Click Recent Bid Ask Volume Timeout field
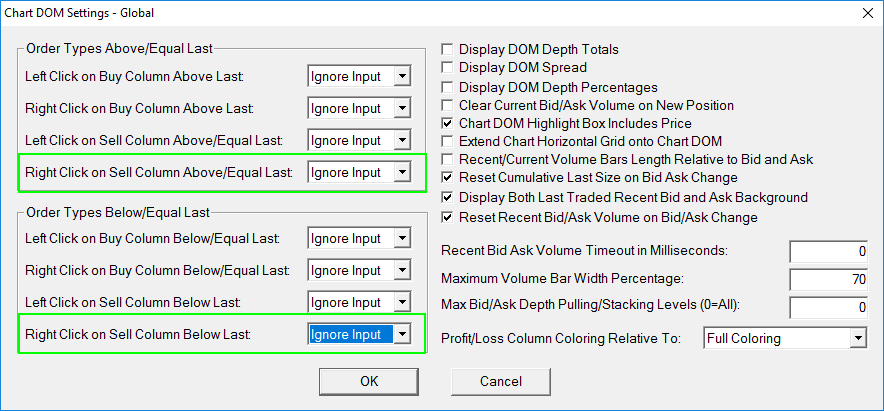The width and height of the screenshot is (884, 411). point(829,251)
